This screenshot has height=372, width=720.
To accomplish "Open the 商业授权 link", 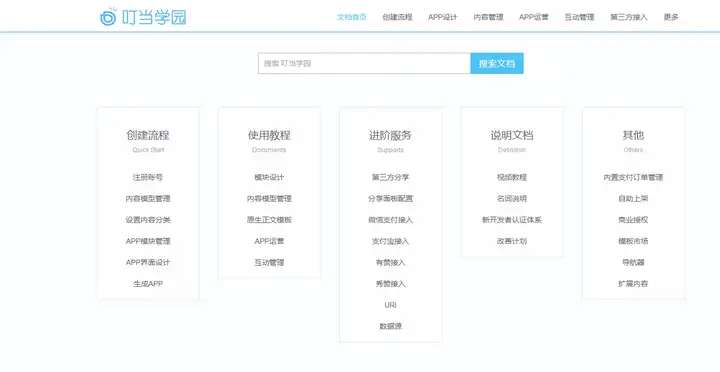I will [633, 220].
